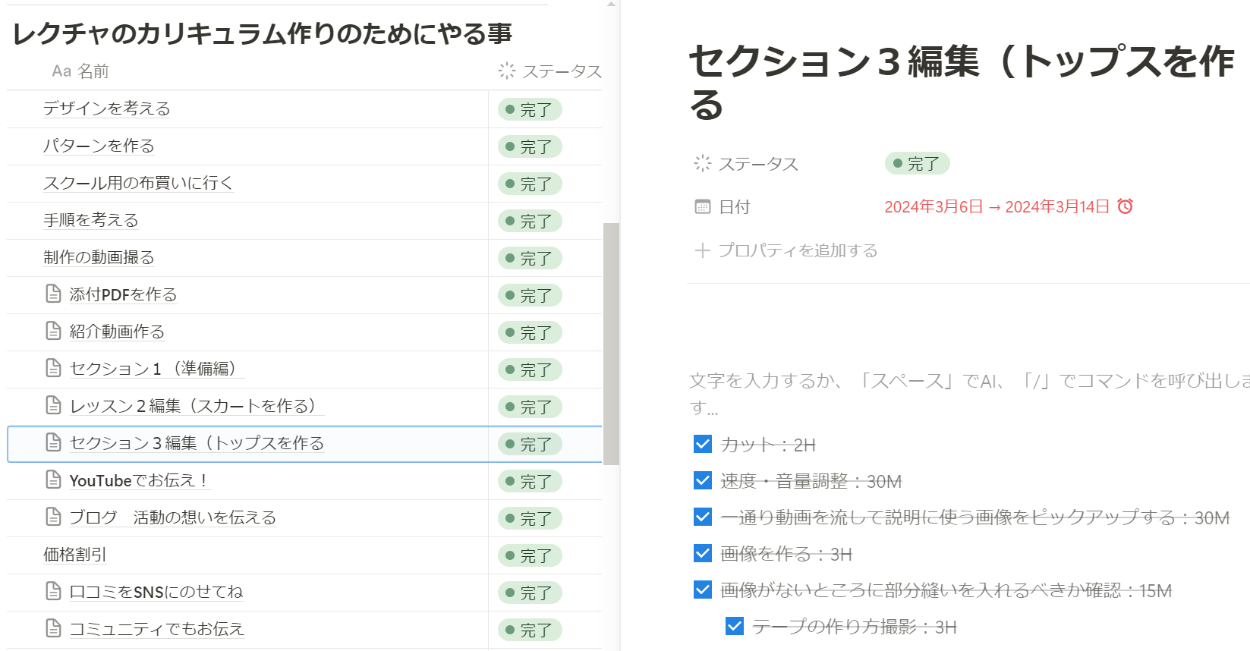1250x651 pixels.
Task: Open the 完了 status selector in page properties
Action: 916,164
